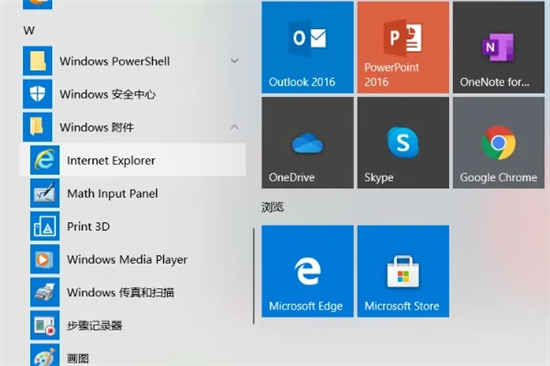This screenshot has height=366, width=550.
Task: Select the 画图 text label
Action: [78, 358]
